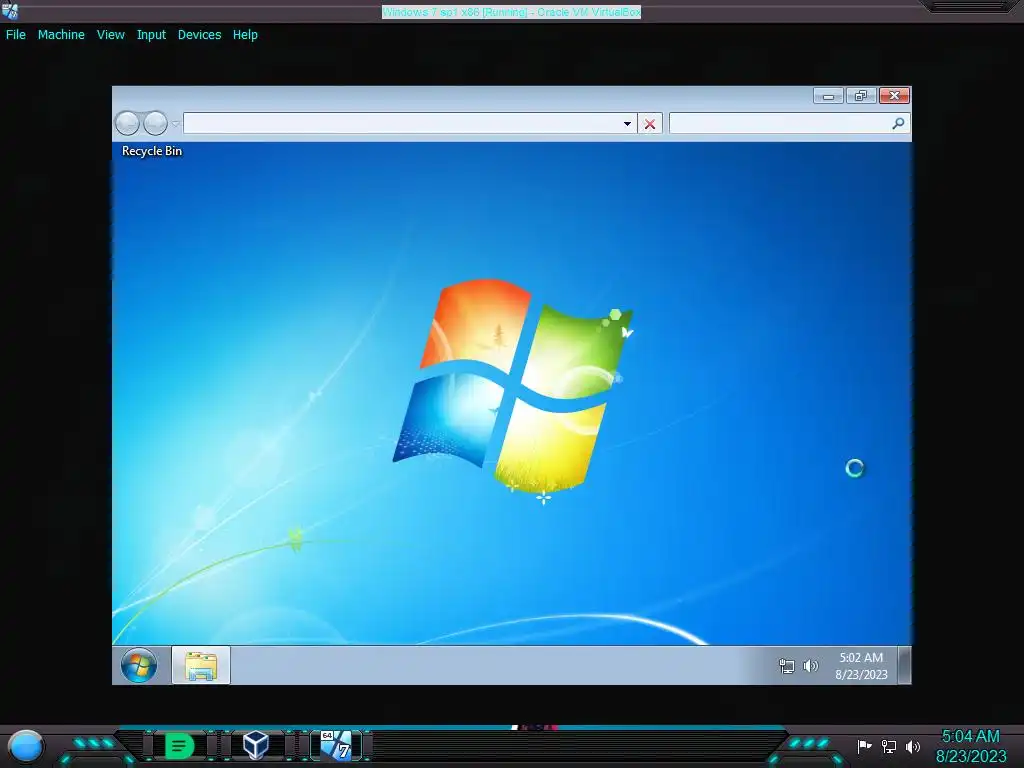Click the host clock showing 5:04 AM

click(x=970, y=746)
